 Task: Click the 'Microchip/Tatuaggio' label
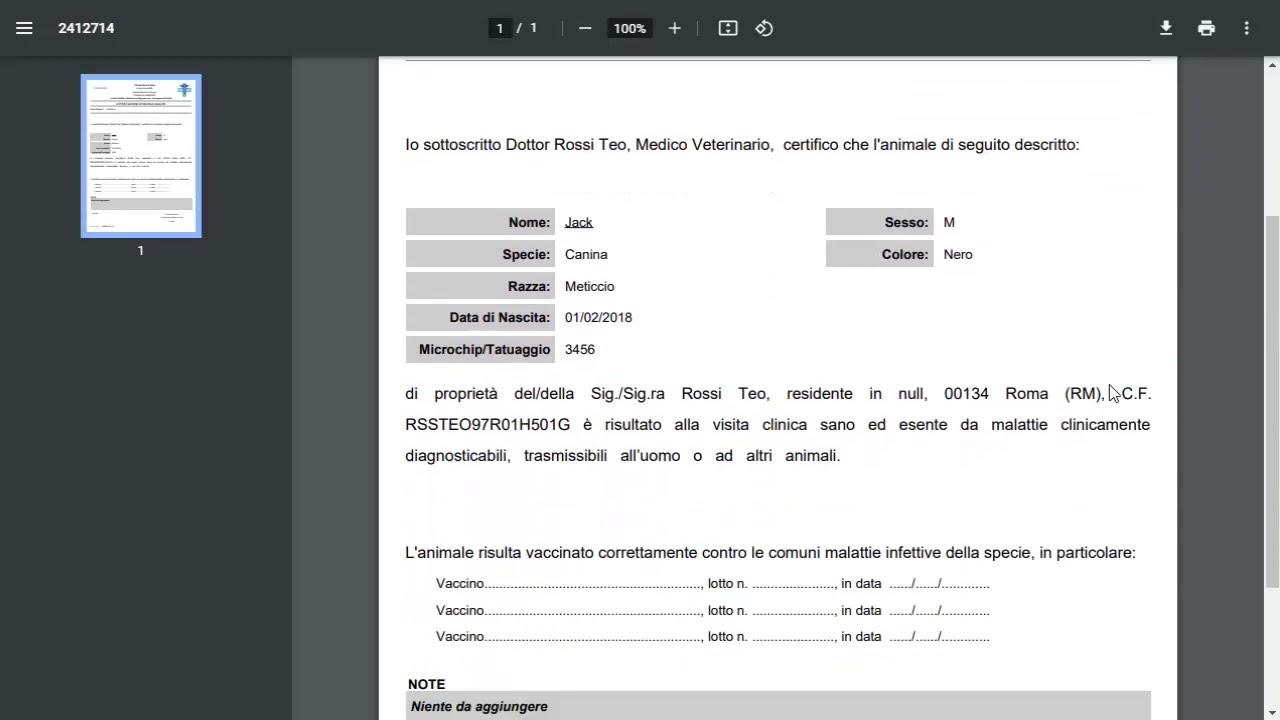[x=480, y=349]
